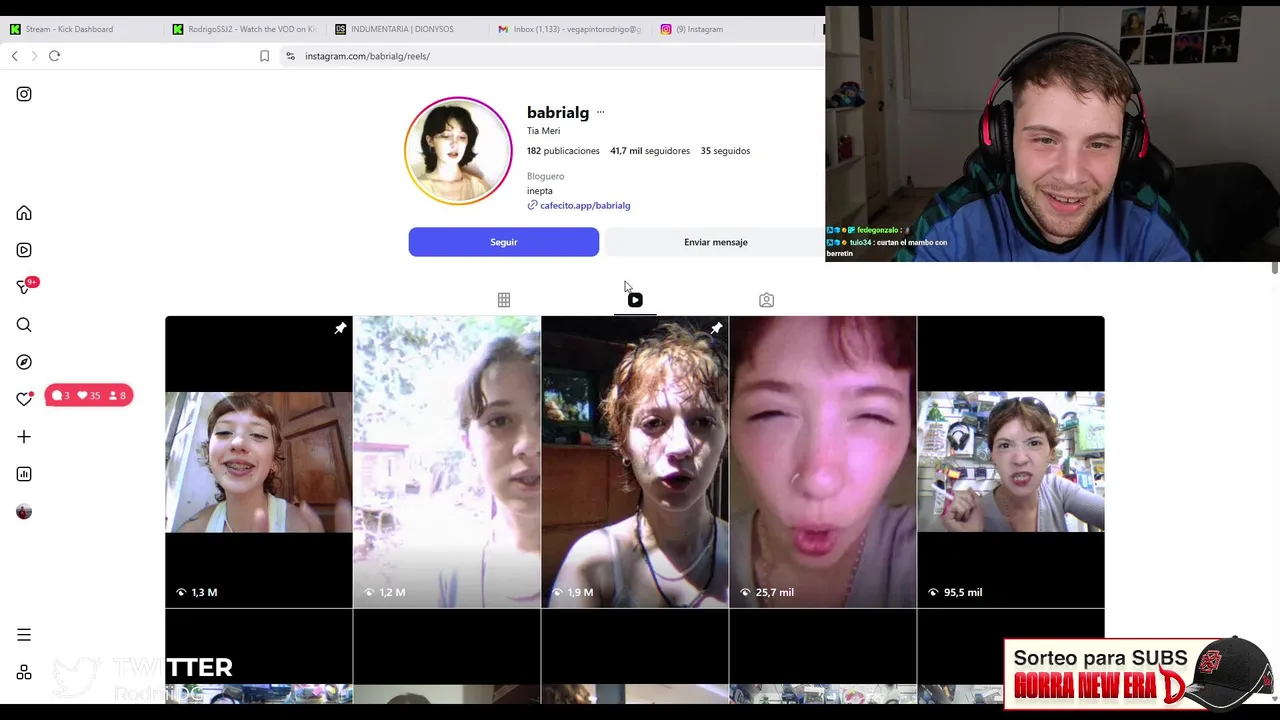
Task: Click 182 publicaciones count
Action: (x=563, y=151)
